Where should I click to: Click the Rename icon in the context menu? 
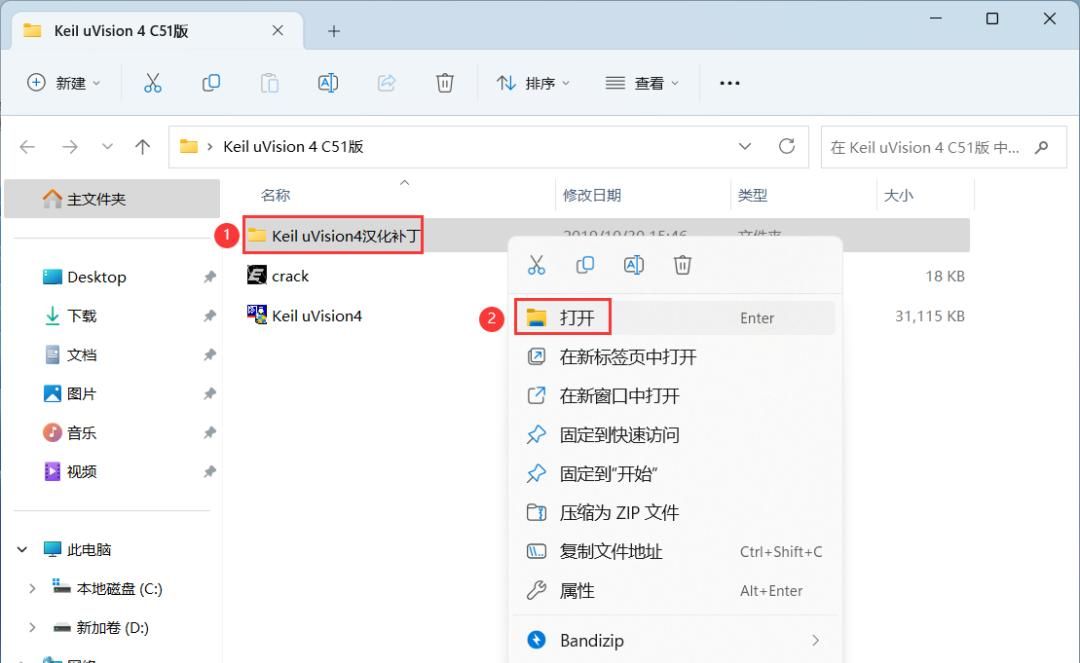tap(635, 265)
